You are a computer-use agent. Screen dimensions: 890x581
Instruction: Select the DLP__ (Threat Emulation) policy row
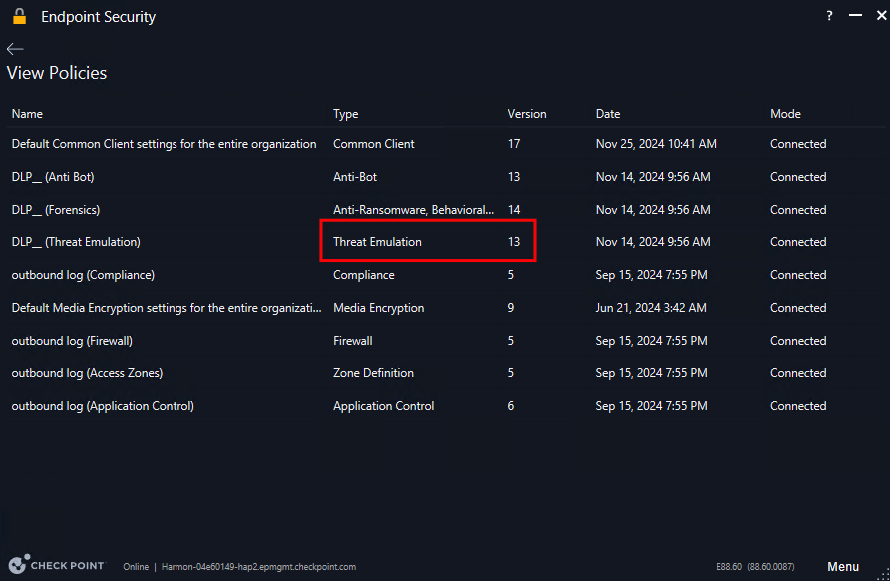pyautogui.click(x=446, y=242)
